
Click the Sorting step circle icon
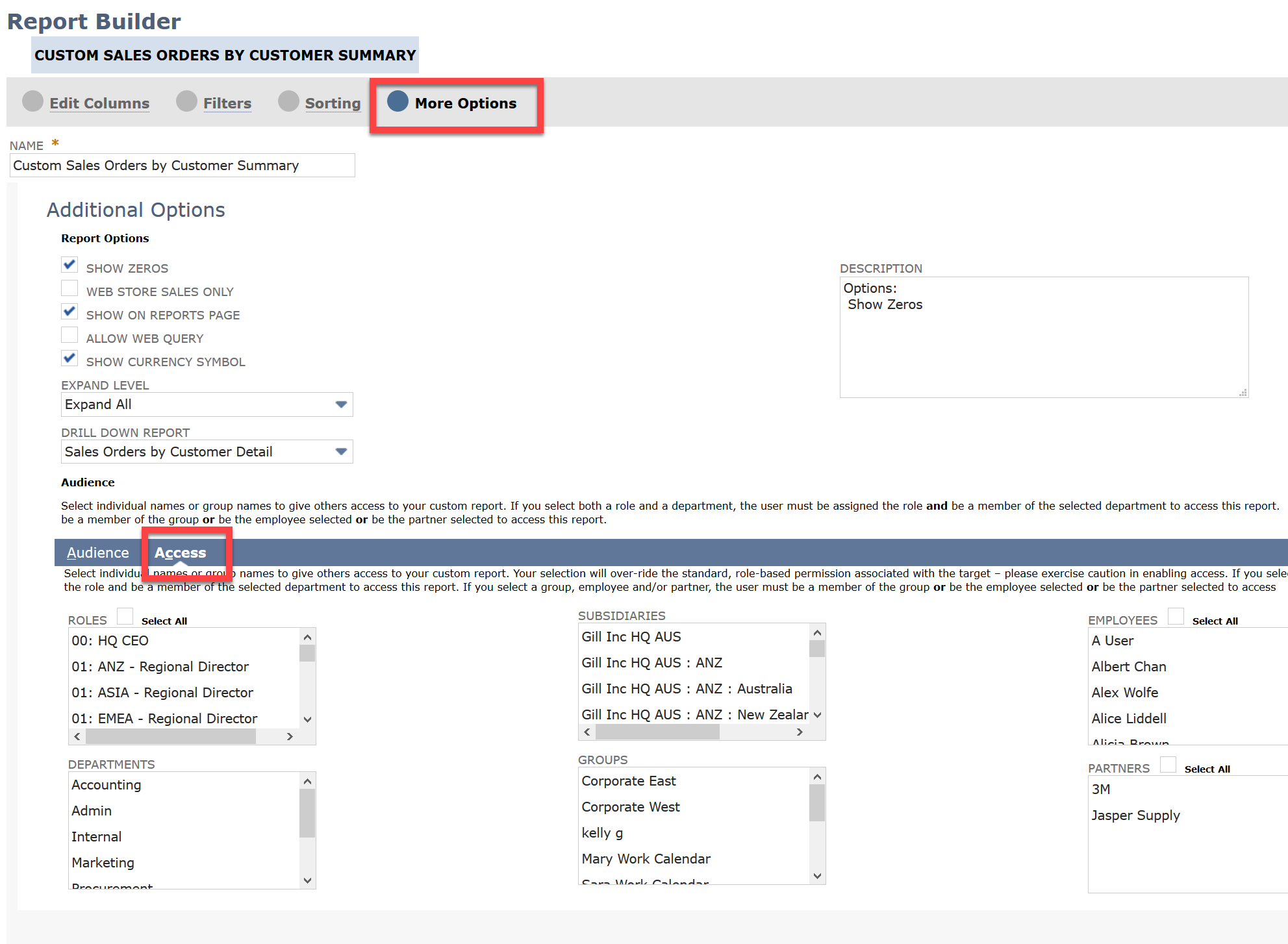point(288,101)
